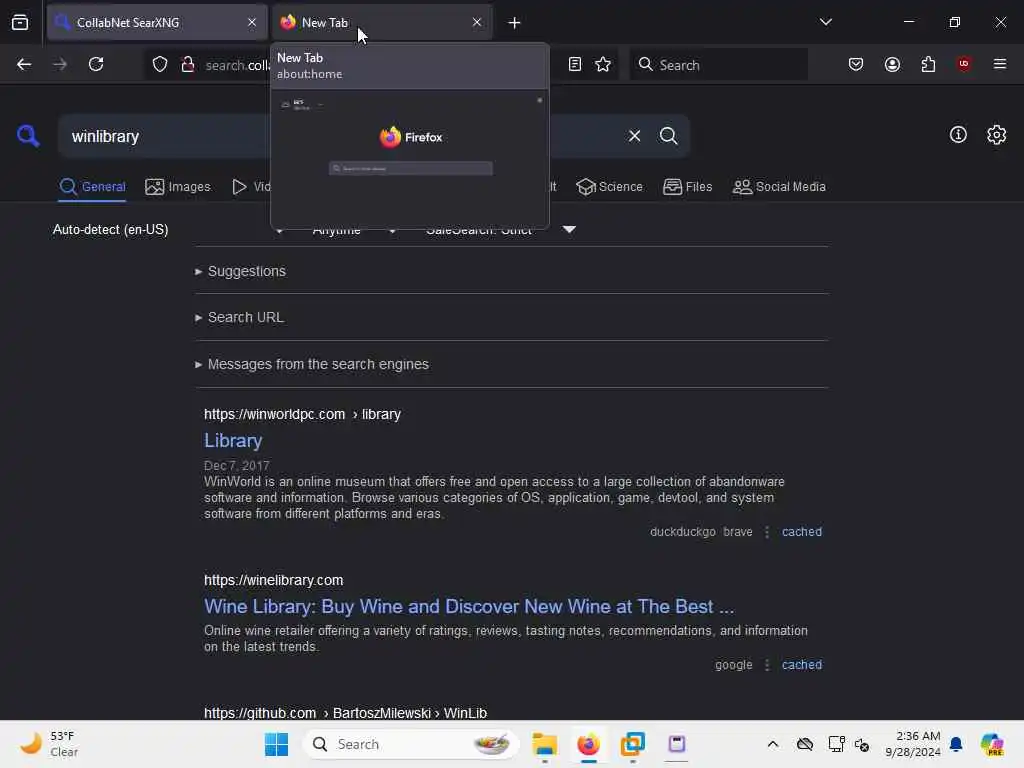Viewport: 1024px width, 768px height.
Task: Open the Save to Pocket icon
Action: pos(856,64)
